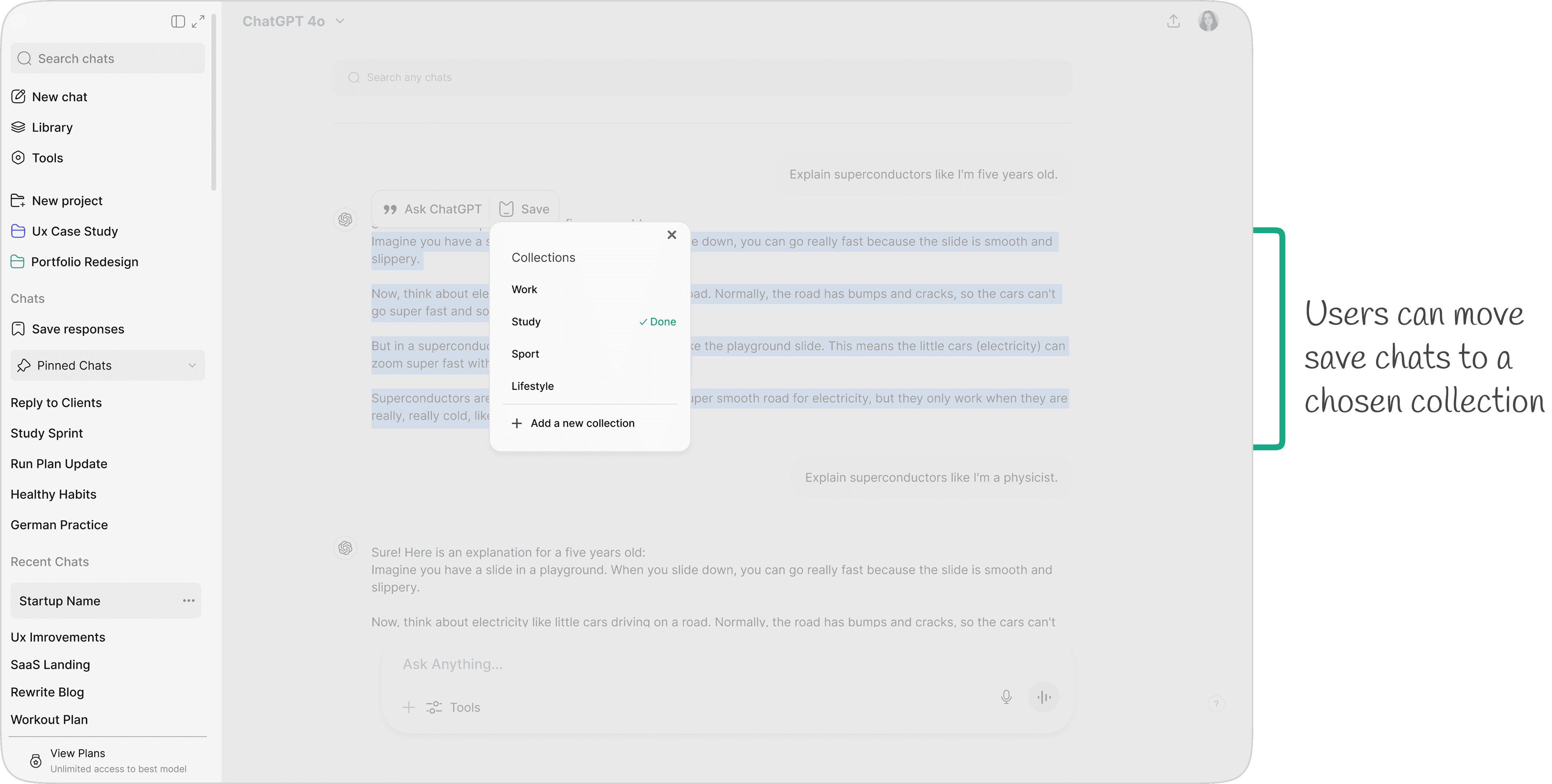The width and height of the screenshot is (1552, 784).
Task: Collapse the Pinned Chats section
Action: click(192, 366)
